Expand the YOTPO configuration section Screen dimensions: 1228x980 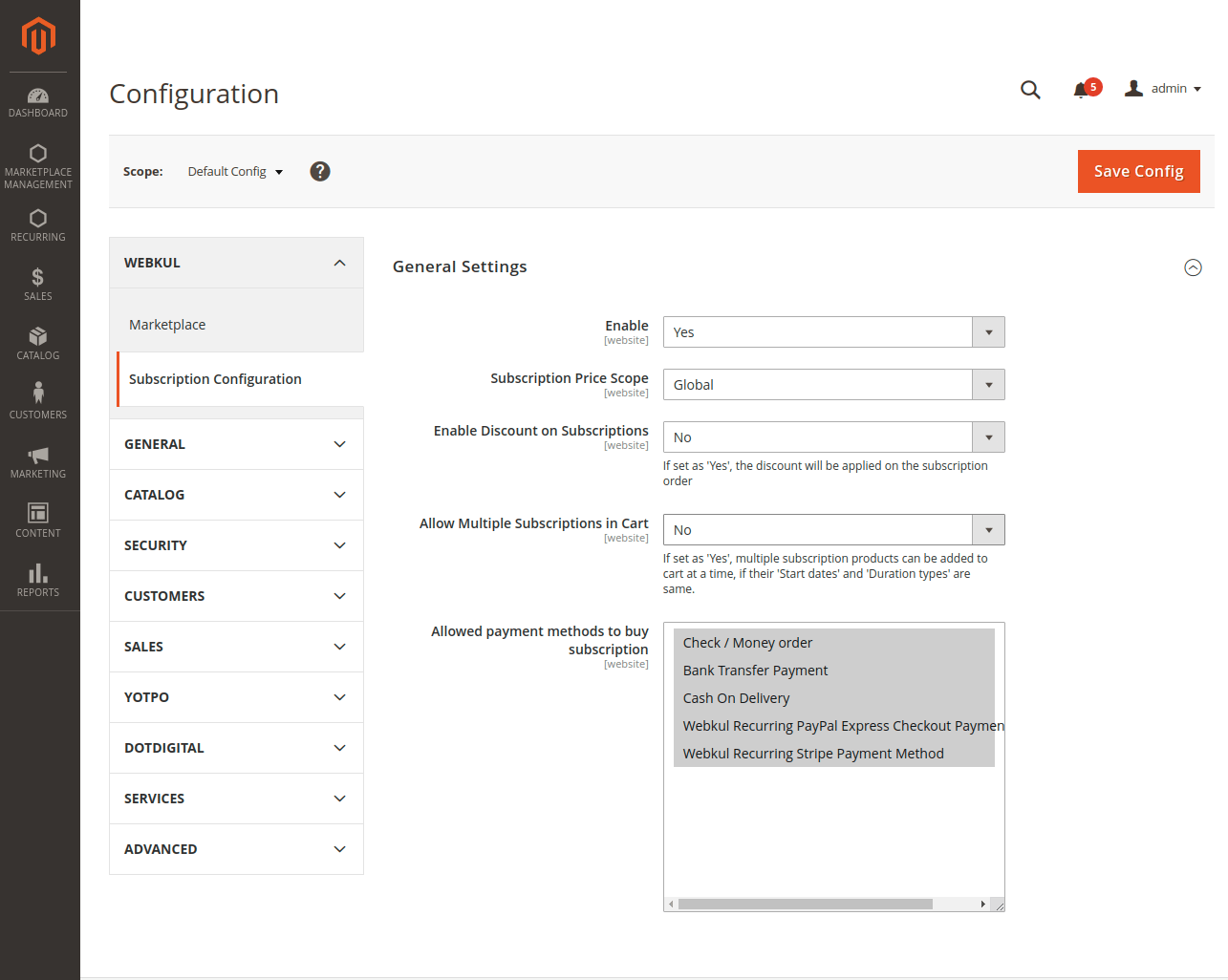[x=237, y=697]
